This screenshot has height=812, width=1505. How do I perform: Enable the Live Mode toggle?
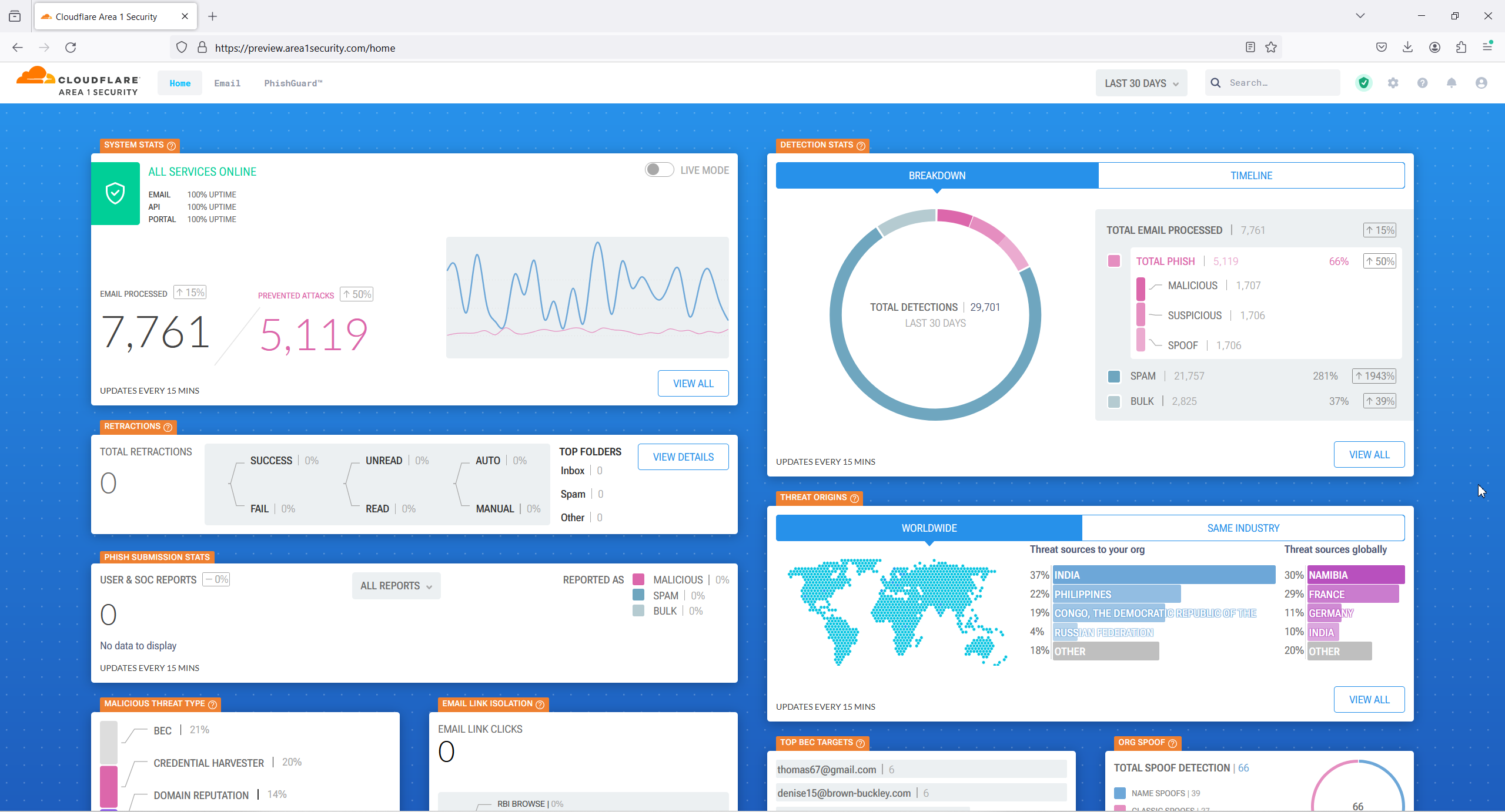pyautogui.click(x=659, y=170)
